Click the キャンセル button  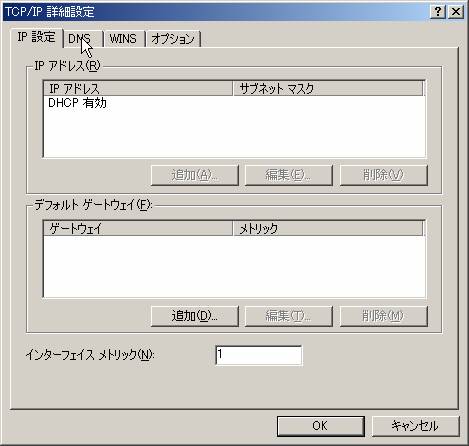(x=415, y=426)
